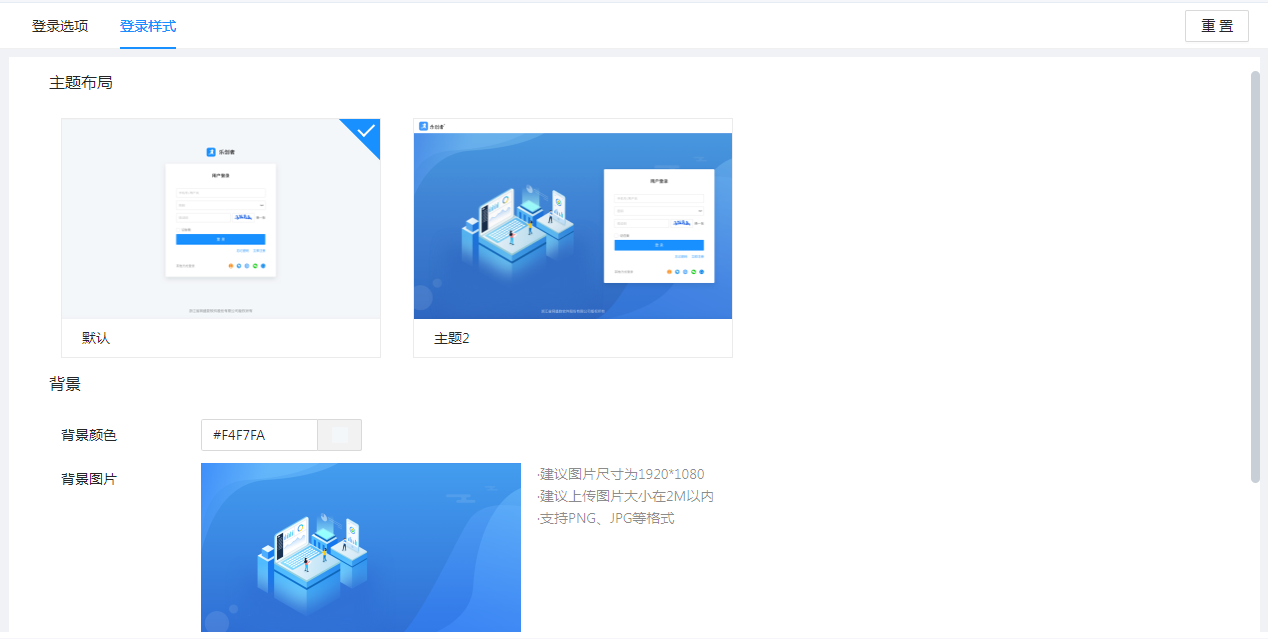Click the #F4F7FA background color input field

tap(259, 435)
